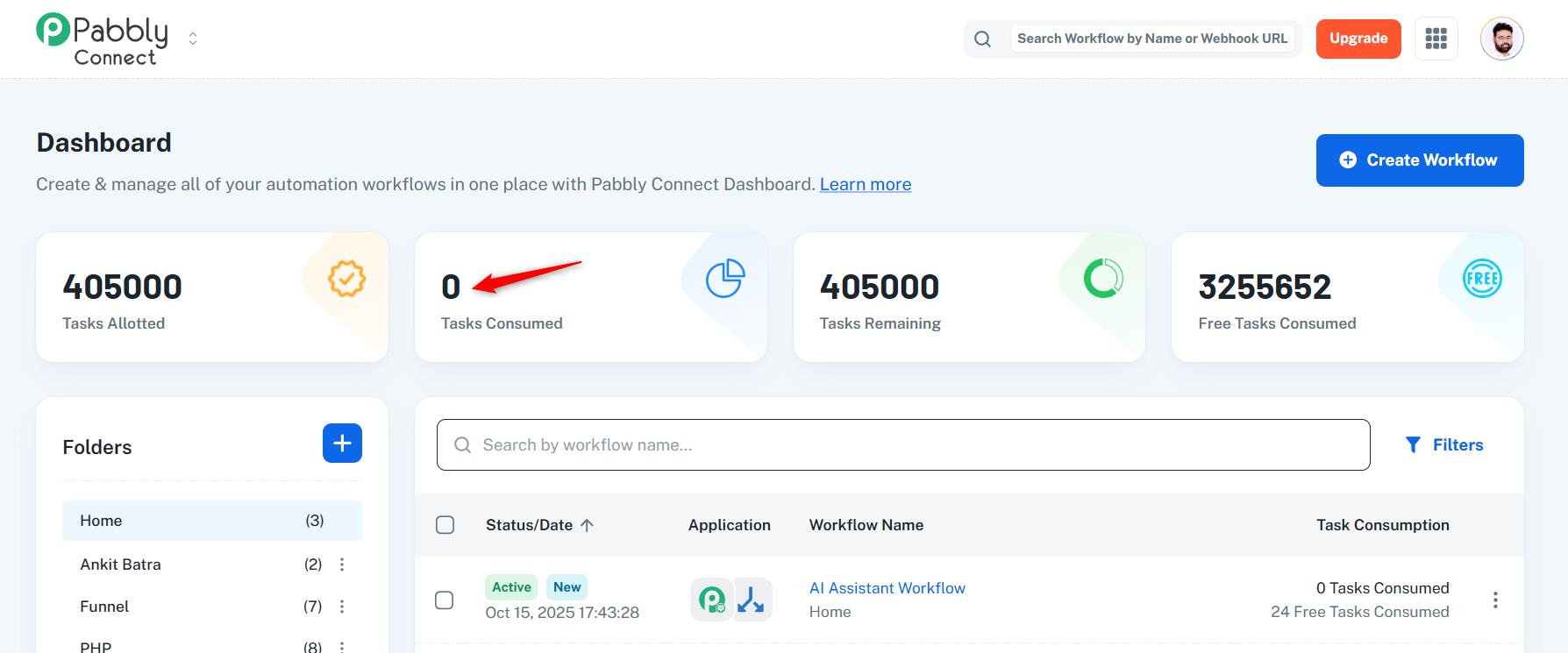
Task: Click the Free Tasks Consumed FREE icon
Action: click(1482, 279)
